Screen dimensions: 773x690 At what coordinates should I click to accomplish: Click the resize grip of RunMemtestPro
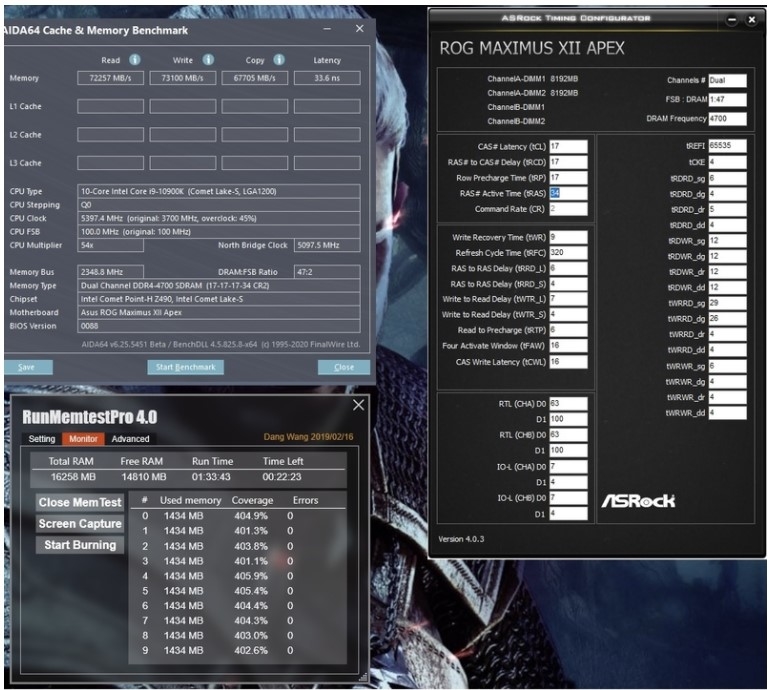(363, 678)
